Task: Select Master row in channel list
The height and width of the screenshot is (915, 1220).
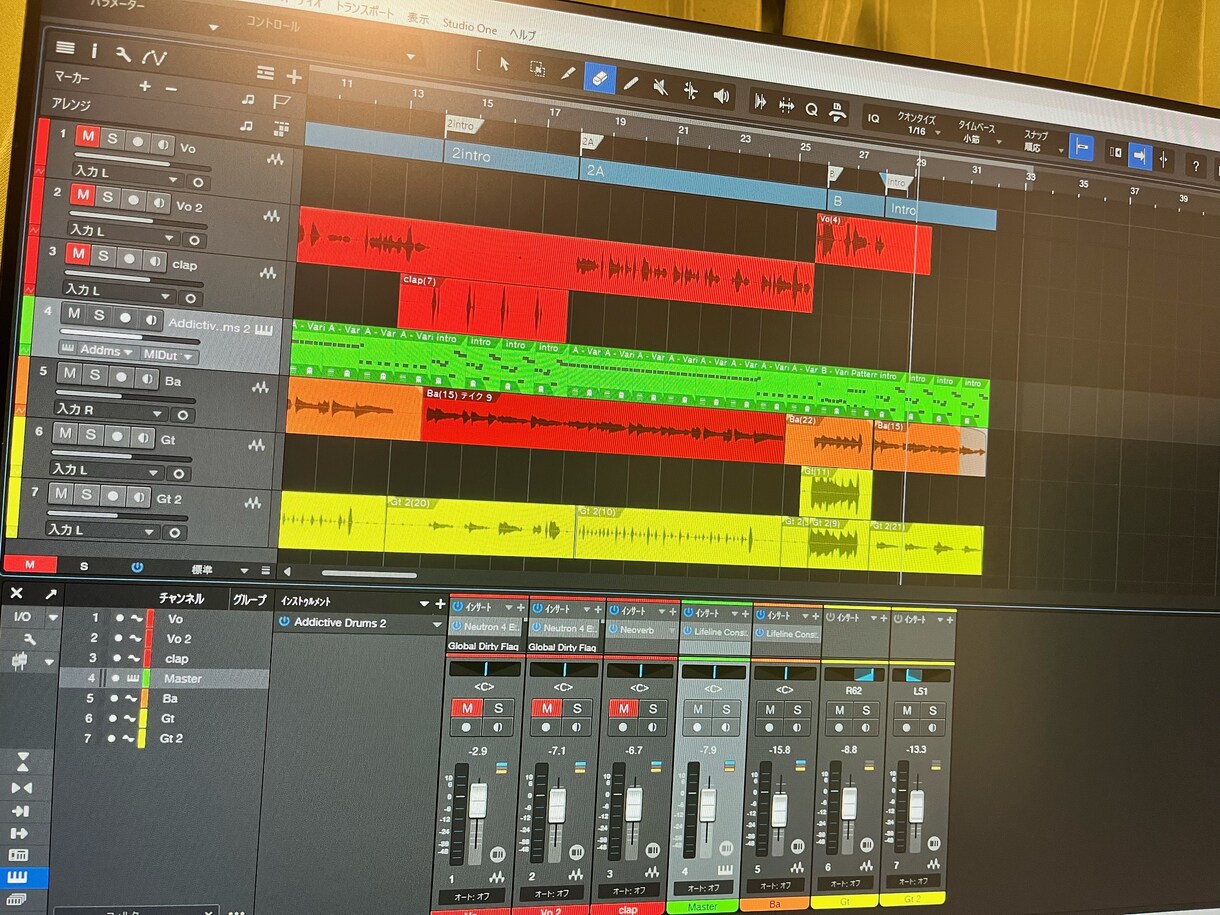Action: (x=164, y=678)
